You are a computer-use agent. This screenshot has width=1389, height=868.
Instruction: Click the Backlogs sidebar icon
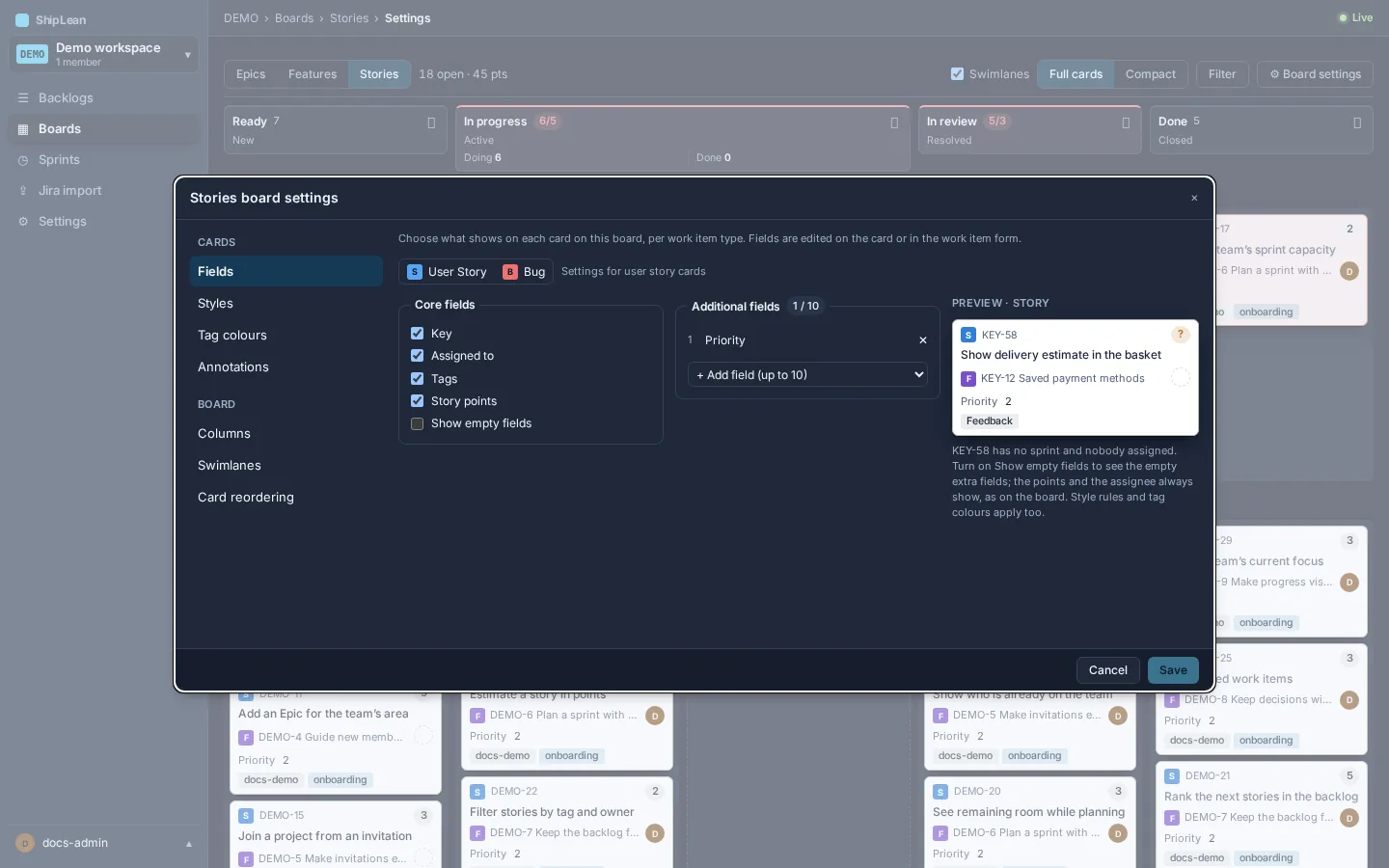23,98
